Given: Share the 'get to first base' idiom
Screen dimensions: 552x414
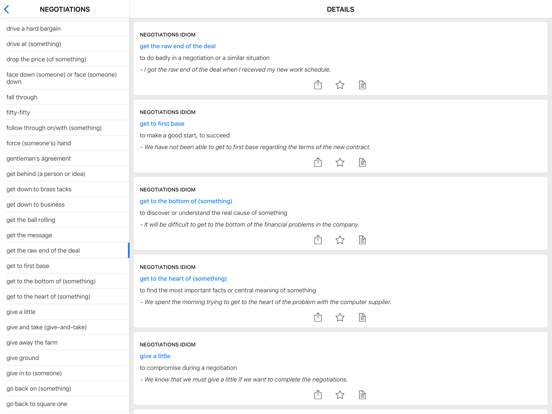Looking at the screenshot, I should click(318, 162).
